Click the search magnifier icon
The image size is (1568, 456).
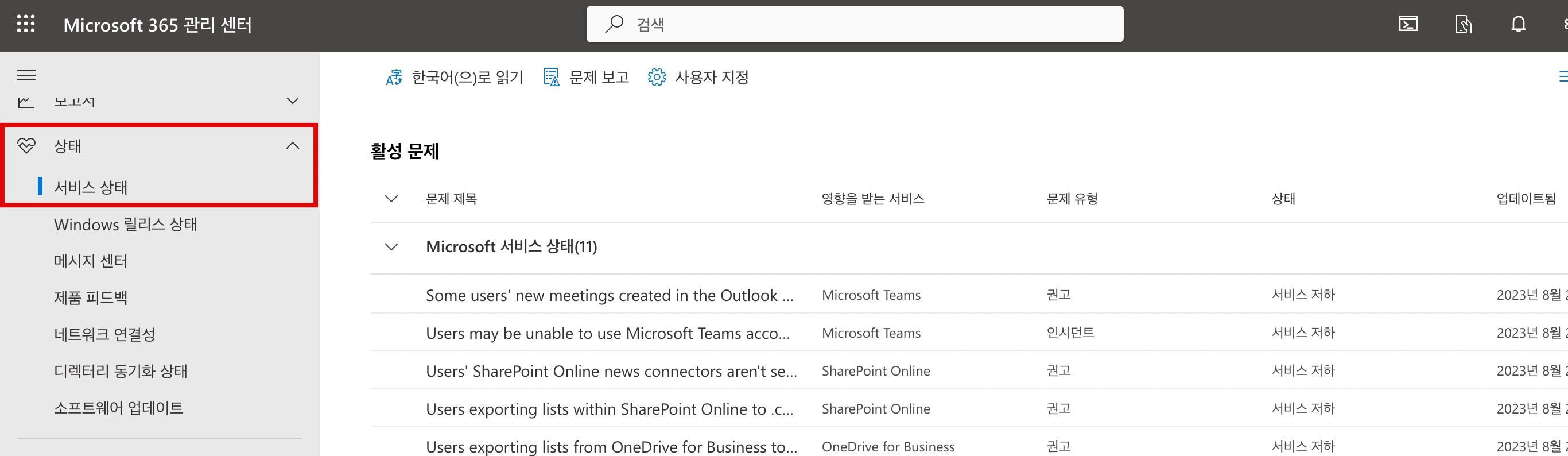coord(614,24)
